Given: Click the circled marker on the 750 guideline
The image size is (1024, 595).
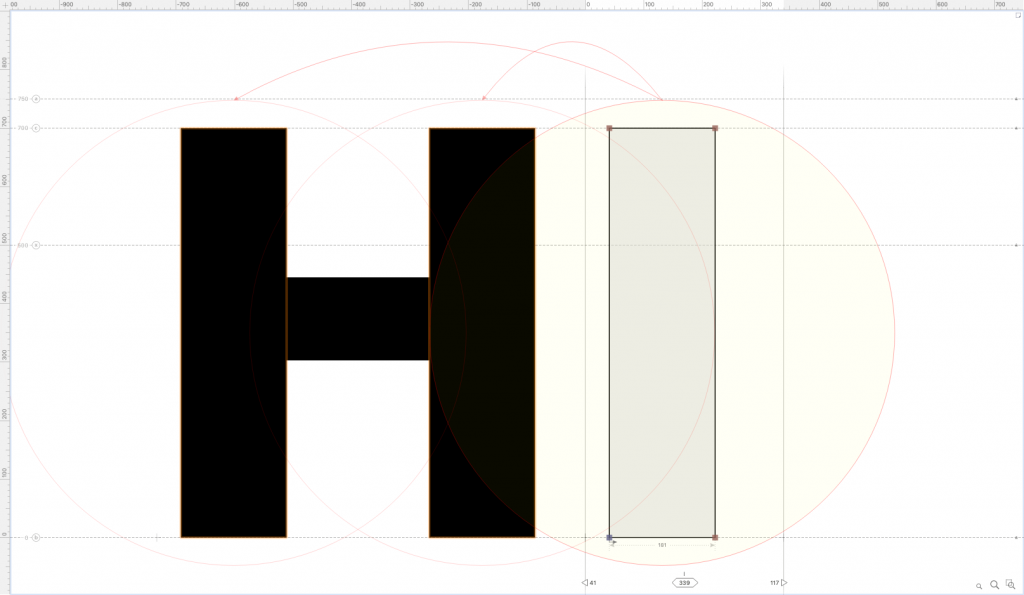Looking at the screenshot, I should (36, 99).
